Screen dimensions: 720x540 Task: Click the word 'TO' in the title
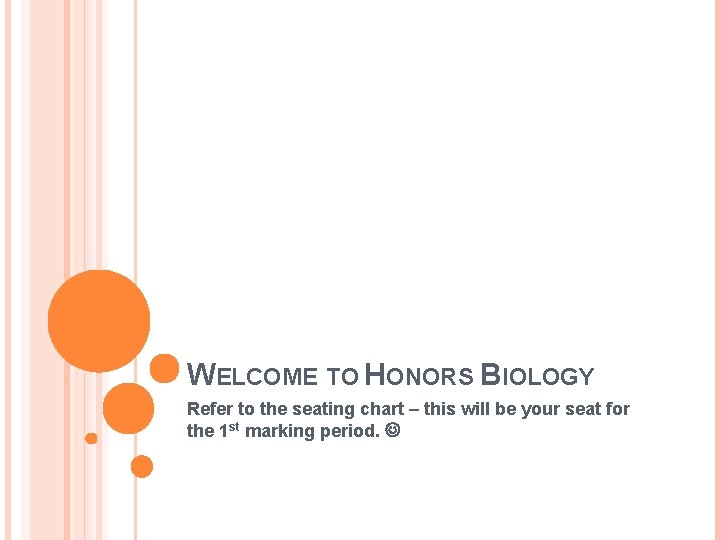coord(342,377)
